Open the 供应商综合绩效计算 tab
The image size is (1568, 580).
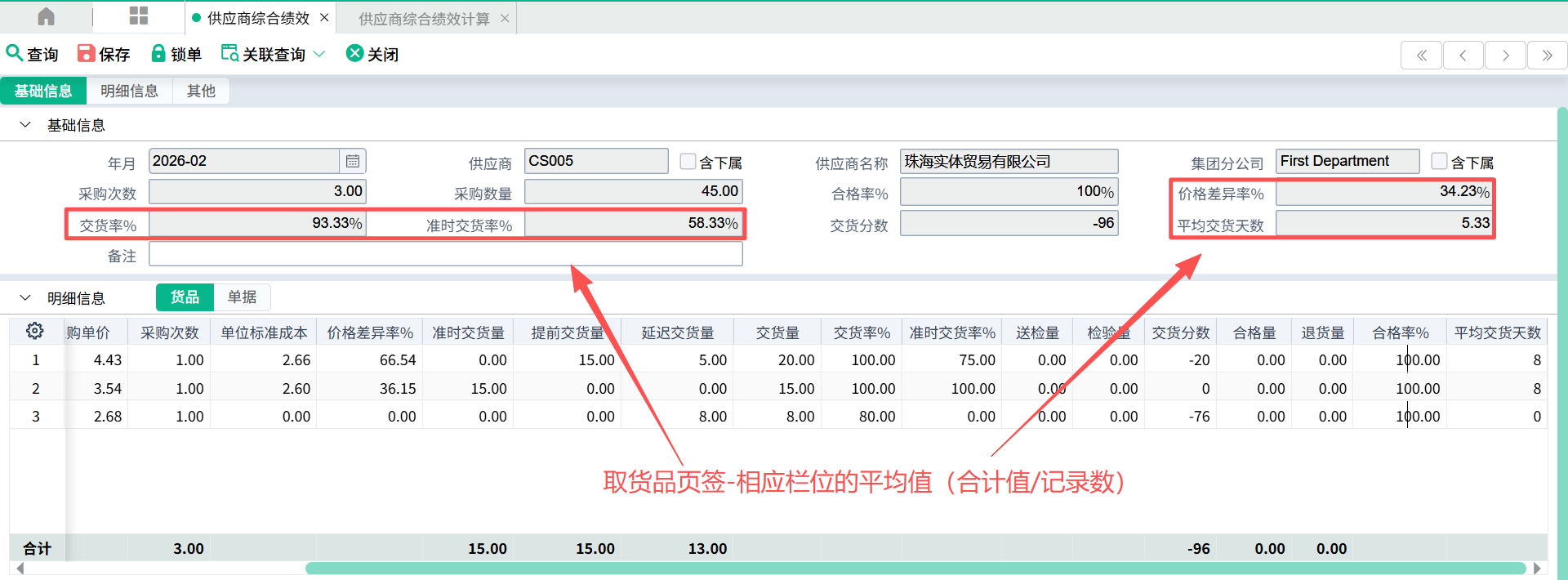tap(424, 18)
